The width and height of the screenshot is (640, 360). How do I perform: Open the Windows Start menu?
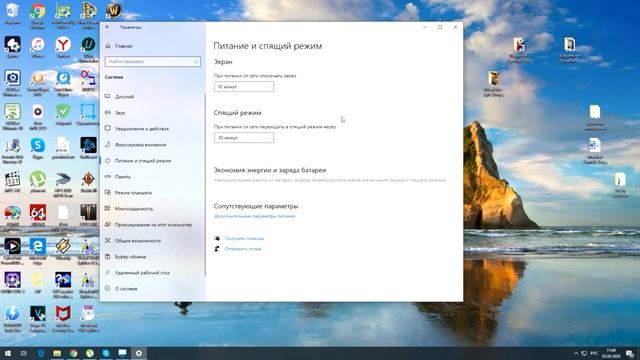[x=8, y=353]
